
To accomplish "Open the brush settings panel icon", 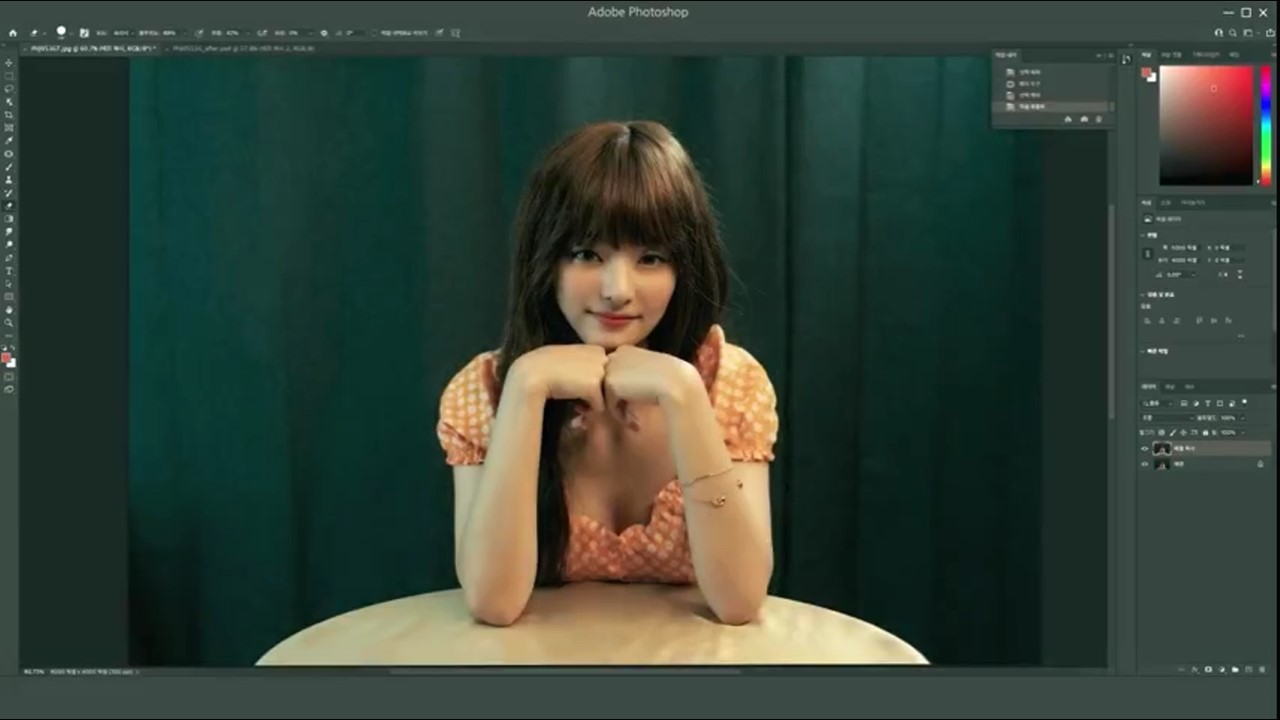I will coord(84,33).
